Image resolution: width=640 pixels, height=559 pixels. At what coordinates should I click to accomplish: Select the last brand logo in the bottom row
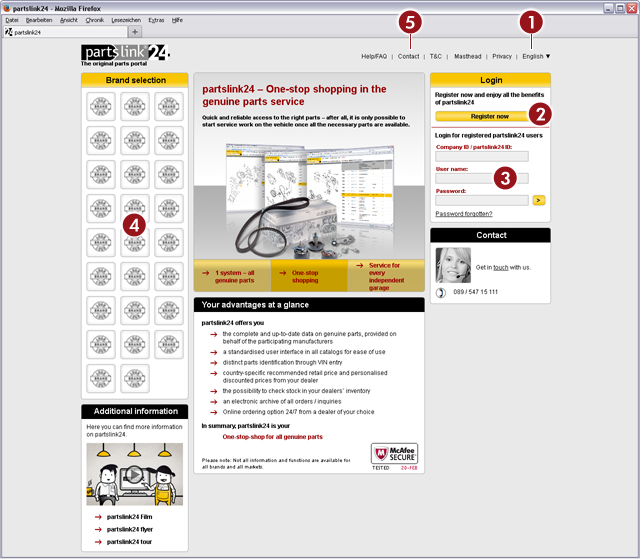(x=135, y=378)
